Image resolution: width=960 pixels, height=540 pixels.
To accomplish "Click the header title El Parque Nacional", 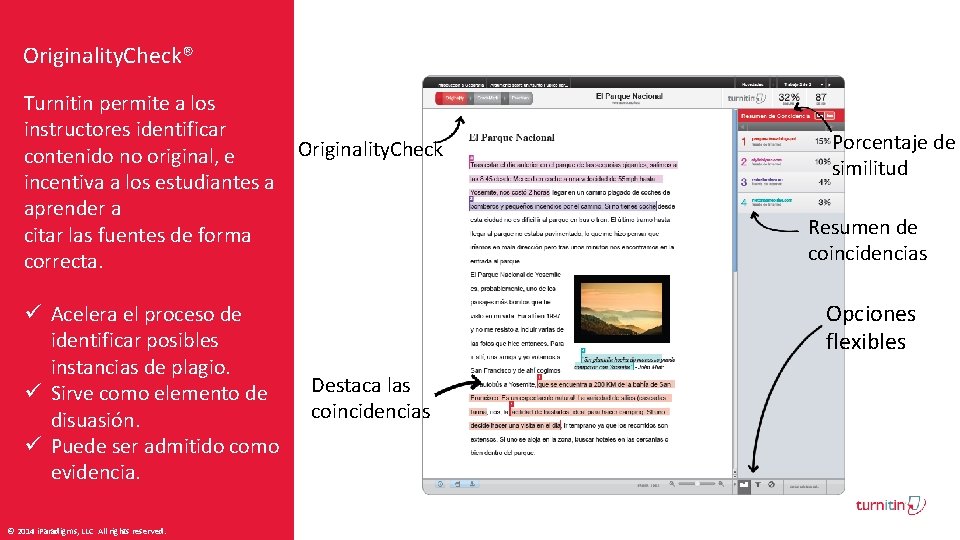I will [x=629, y=96].
